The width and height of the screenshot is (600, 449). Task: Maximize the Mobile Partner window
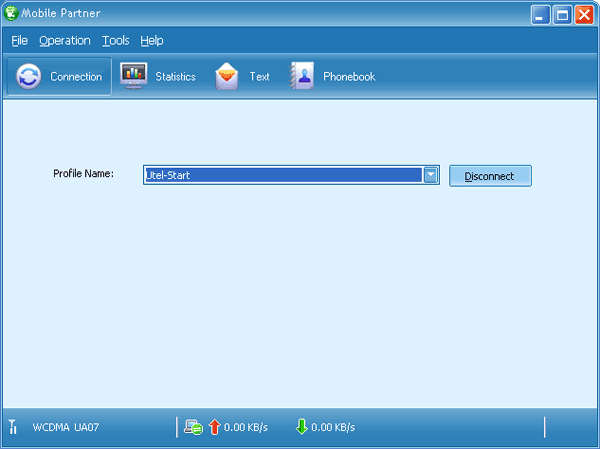pos(562,15)
